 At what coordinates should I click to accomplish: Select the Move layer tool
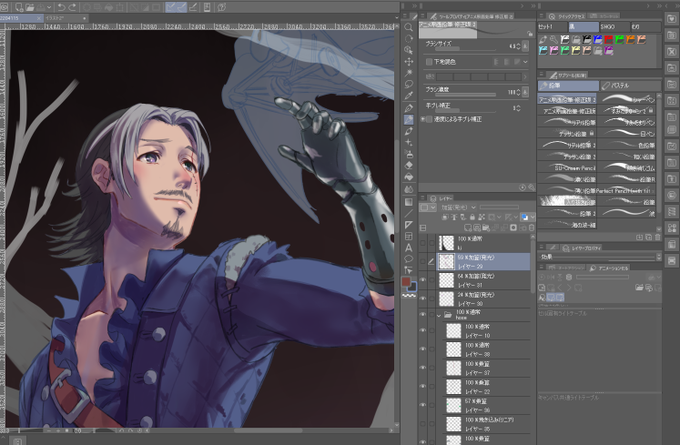click(408, 62)
